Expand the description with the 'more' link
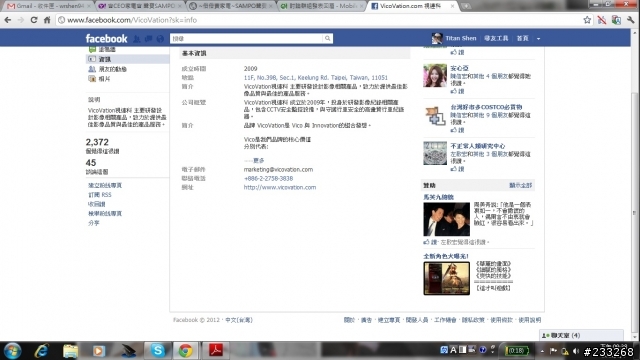The width and height of the screenshot is (640, 360). 258,160
